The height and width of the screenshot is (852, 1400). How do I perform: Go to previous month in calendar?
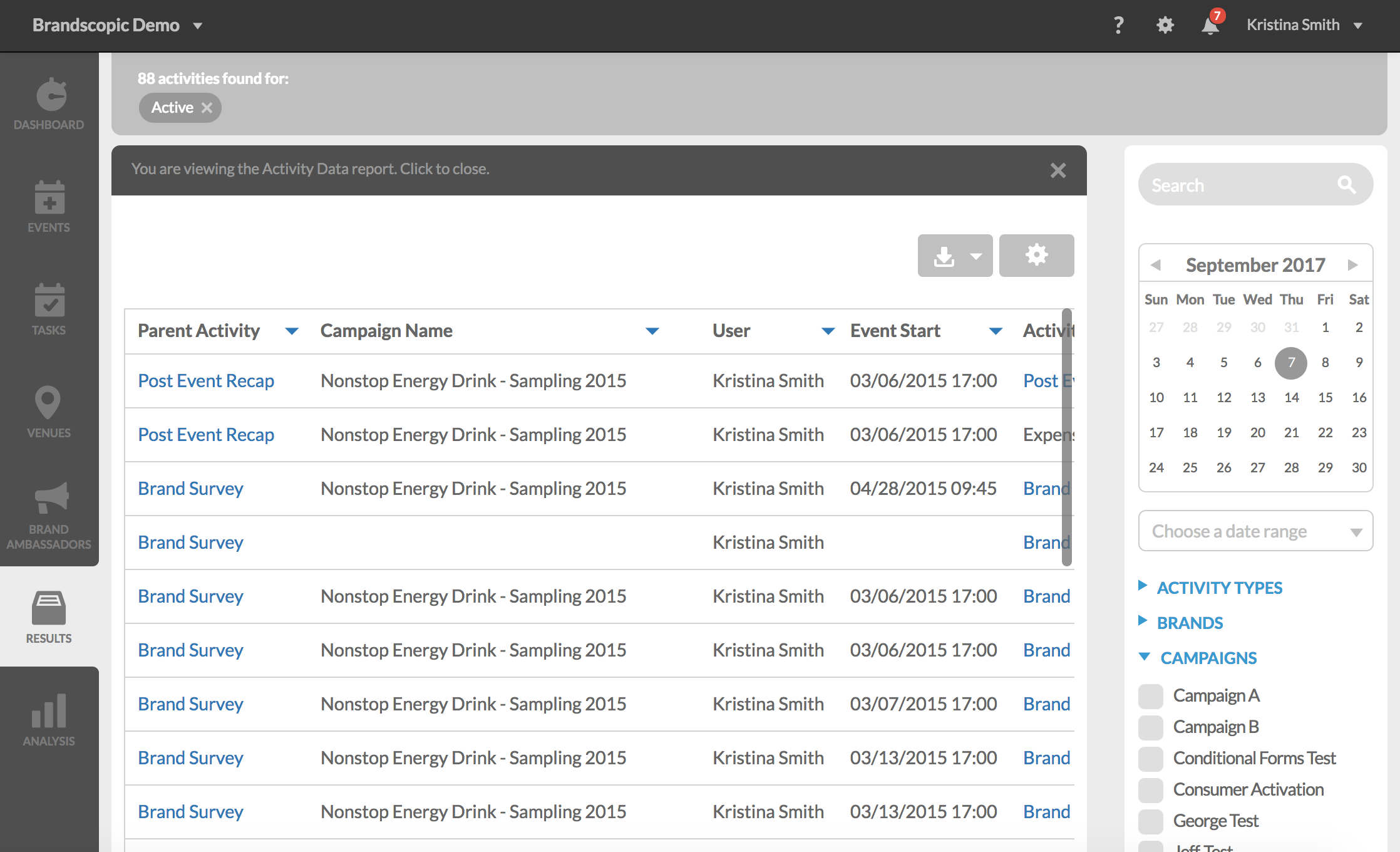point(1156,265)
